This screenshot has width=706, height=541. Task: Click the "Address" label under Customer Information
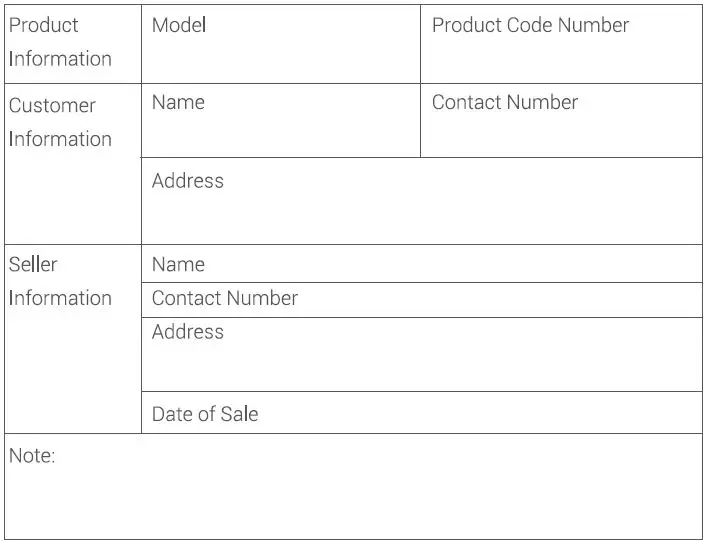tap(188, 181)
